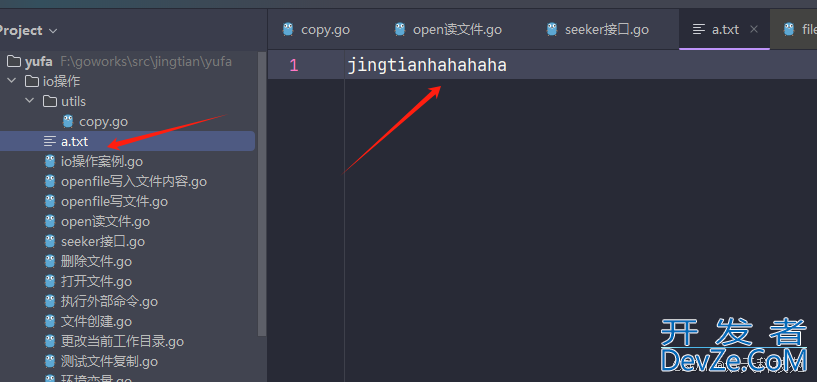Open copy.go in the project tree
Image resolution: width=817 pixels, height=382 pixels.
(x=103, y=121)
